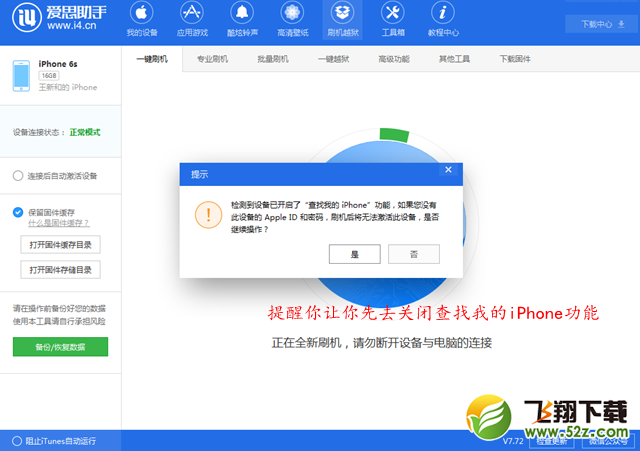Open 高清壁纸 flower icon

(292, 13)
